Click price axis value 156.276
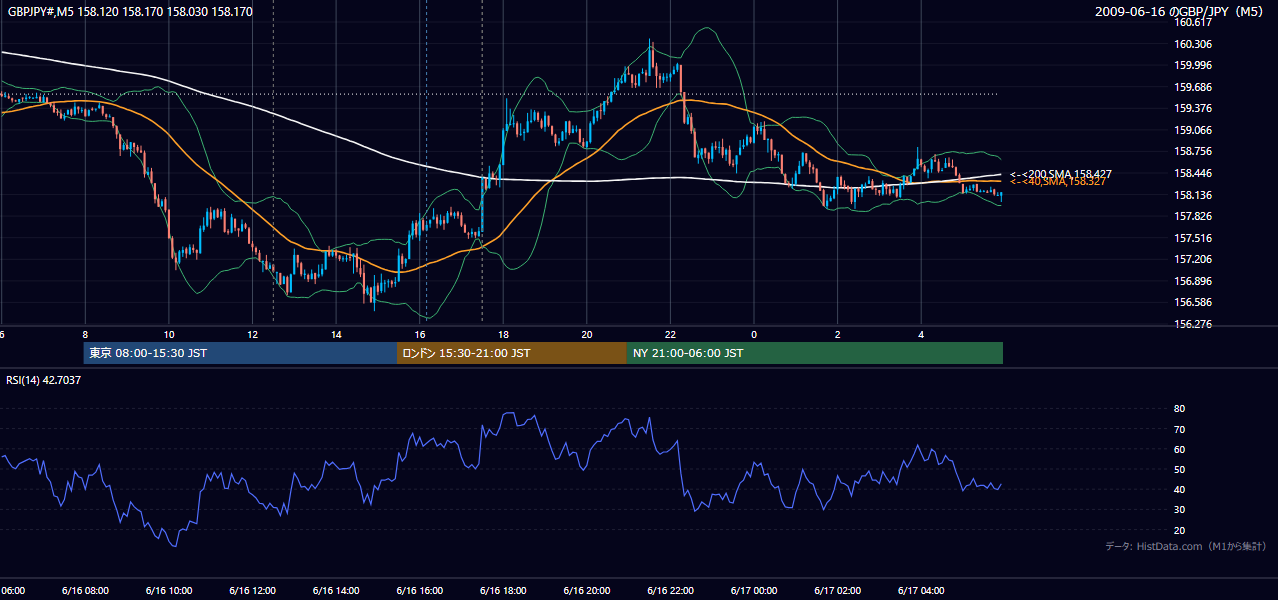 tap(1195, 324)
